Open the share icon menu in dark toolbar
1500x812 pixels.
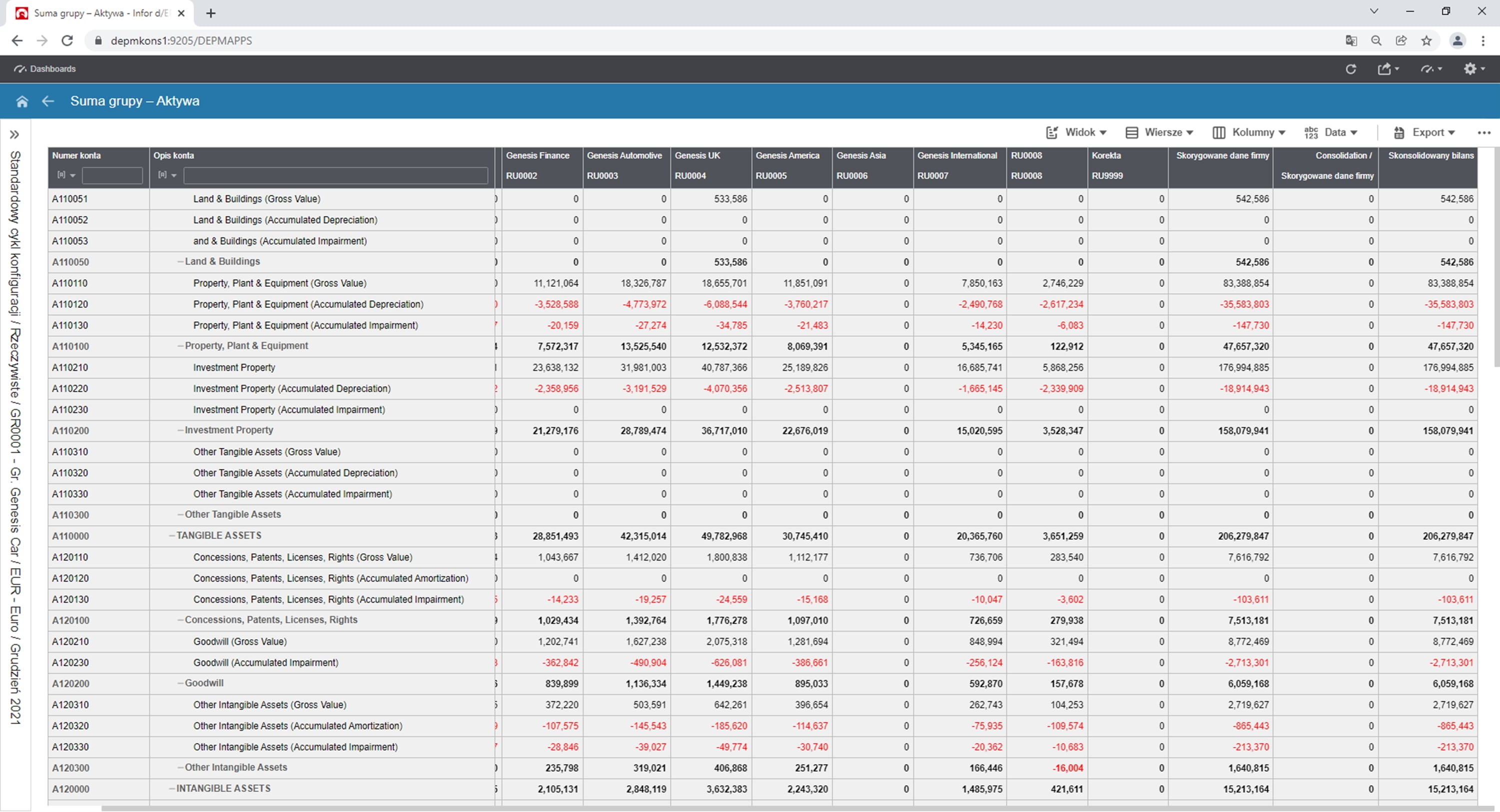(x=1387, y=68)
